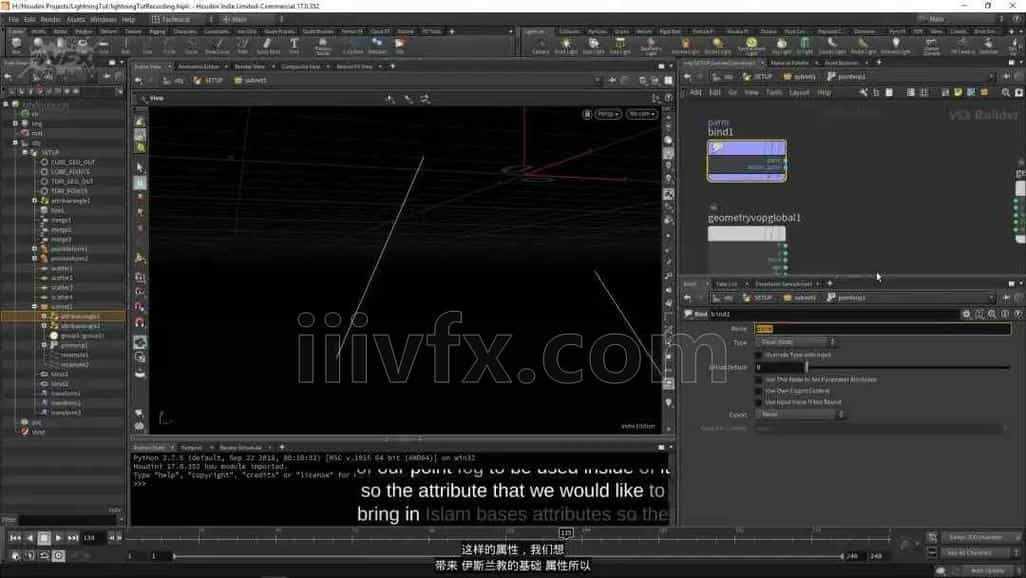Image resolution: width=1026 pixels, height=578 pixels.
Task: Click the timeline range slider bar
Action: (x=508, y=556)
